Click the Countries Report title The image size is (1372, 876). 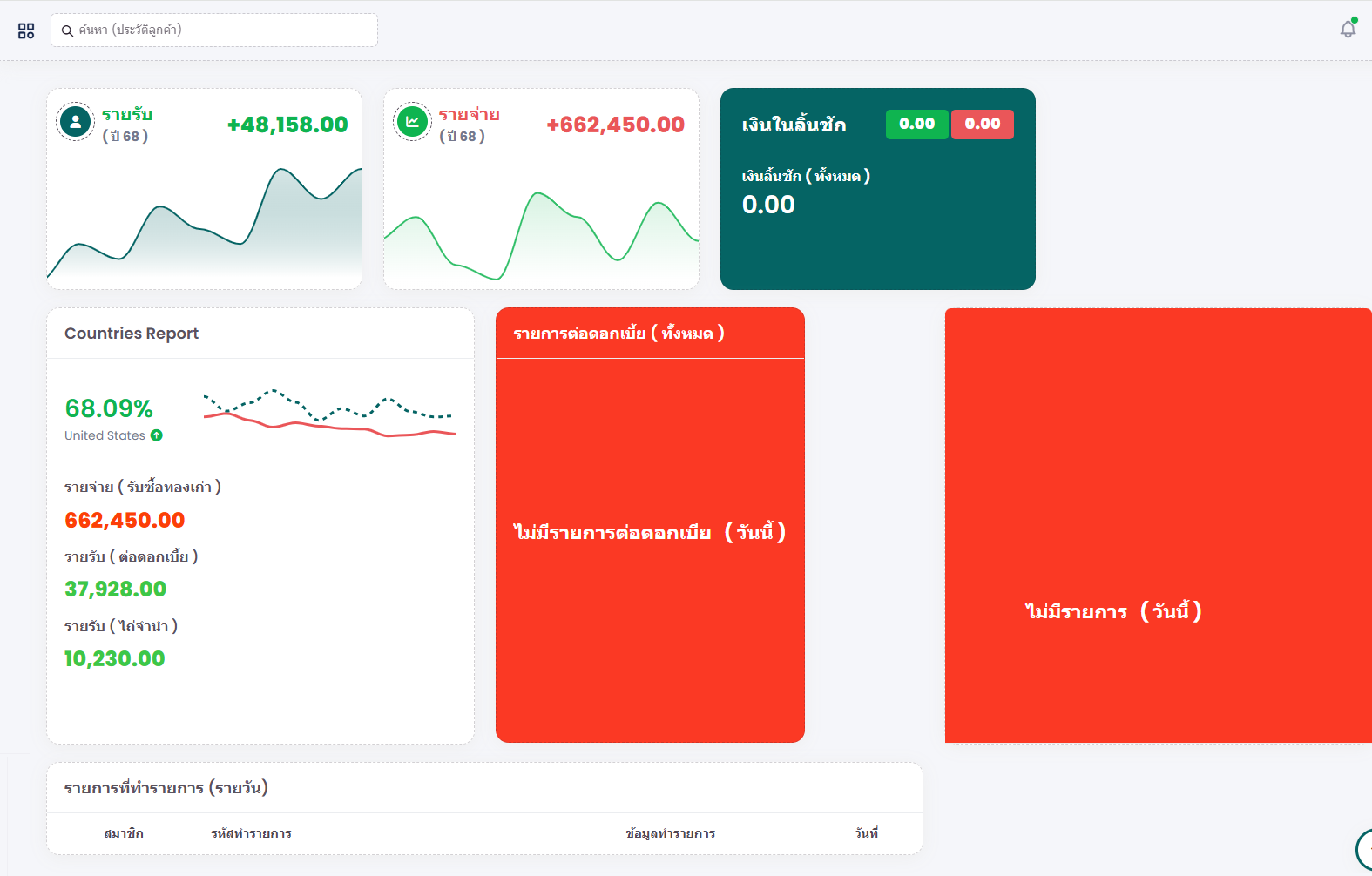pyautogui.click(x=132, y=334)
